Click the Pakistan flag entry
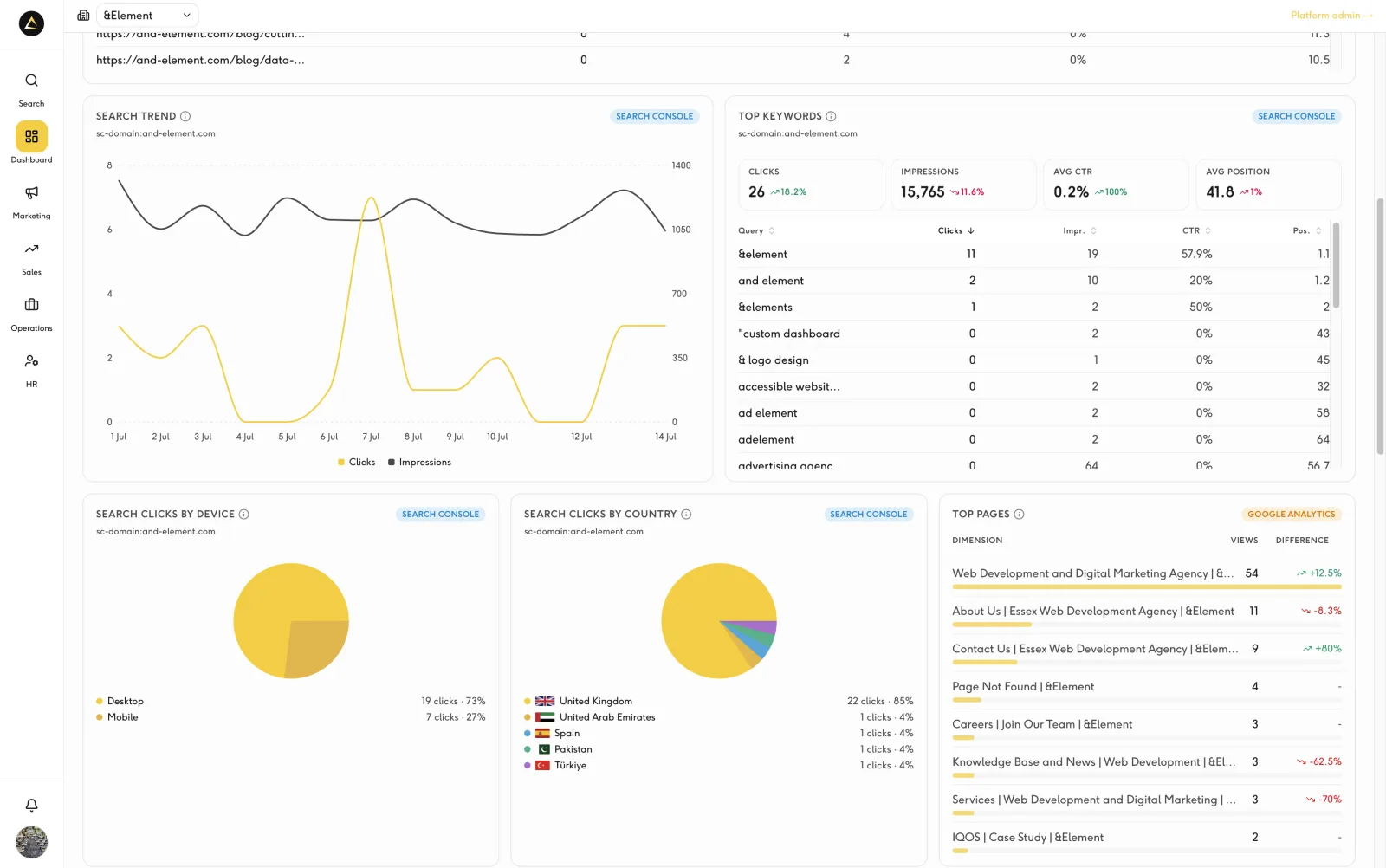Image resolution: width=1386 pixels, height=868 pixels. click(x=719, y=749)
